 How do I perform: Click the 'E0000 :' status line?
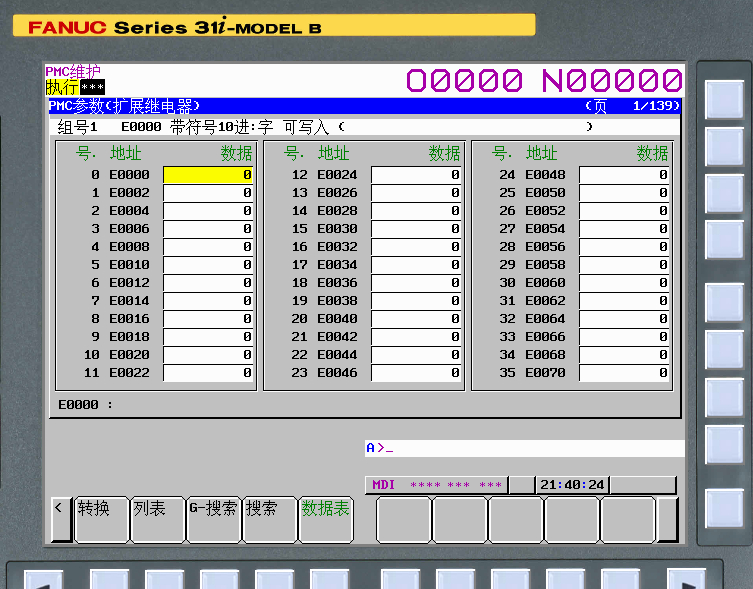pyautogui.click(x=85, y=405)
